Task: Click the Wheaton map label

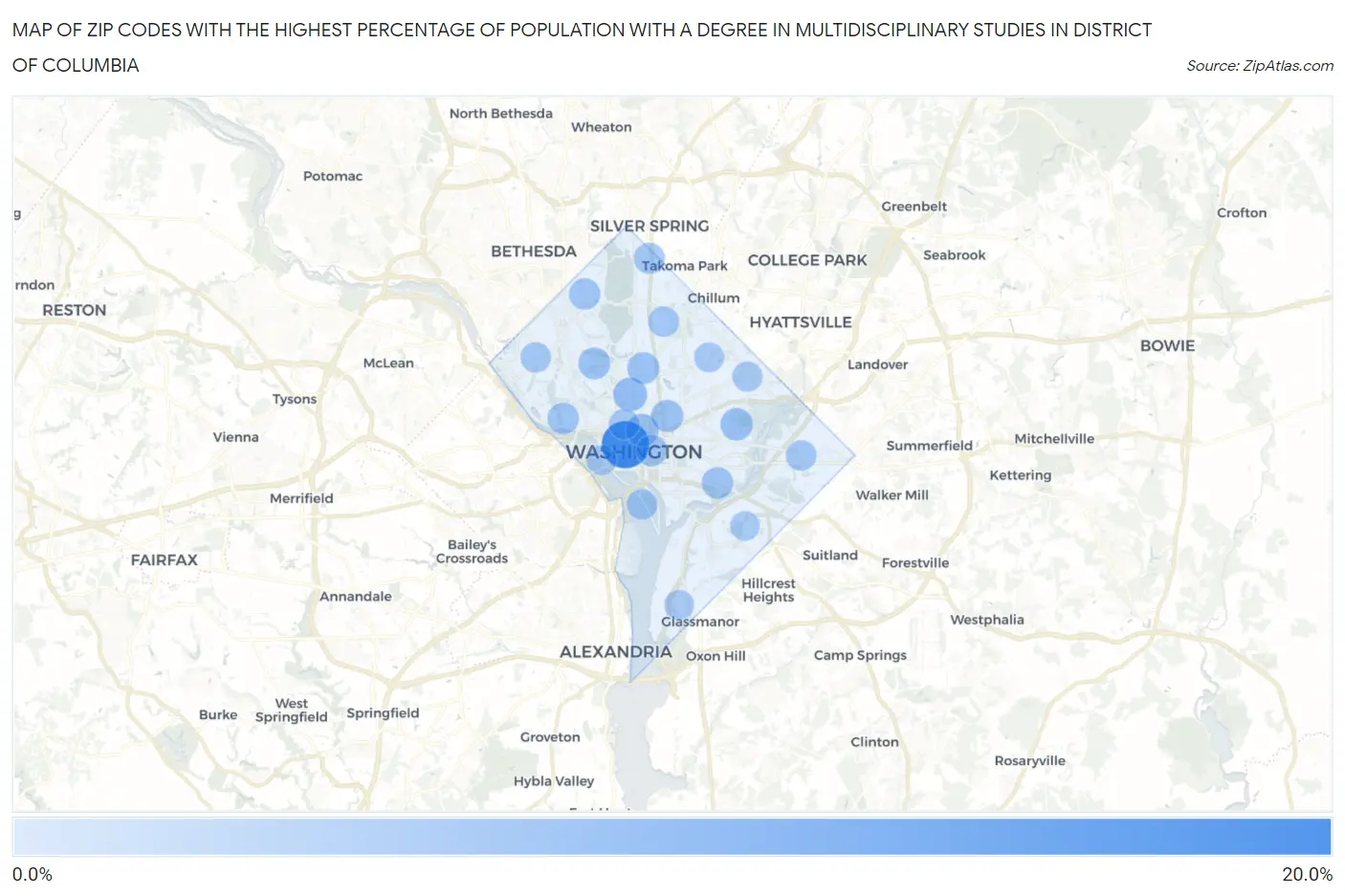Action: coord(602,127)
